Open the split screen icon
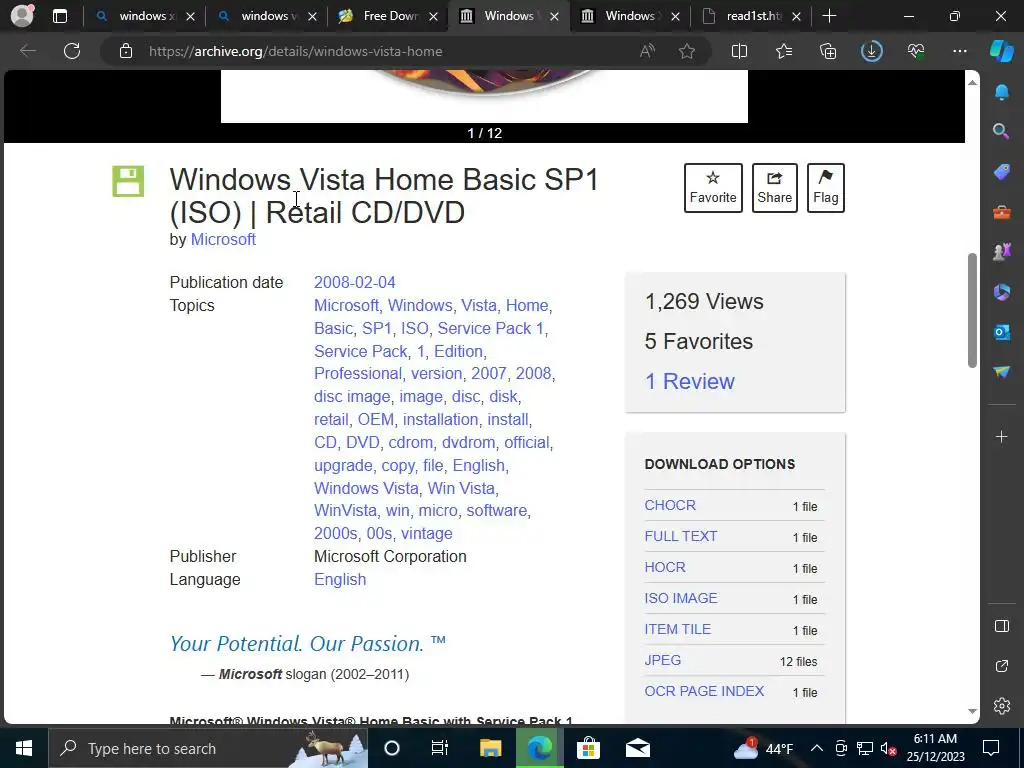This screenshot has height=768, width=1024. (739, 51)
